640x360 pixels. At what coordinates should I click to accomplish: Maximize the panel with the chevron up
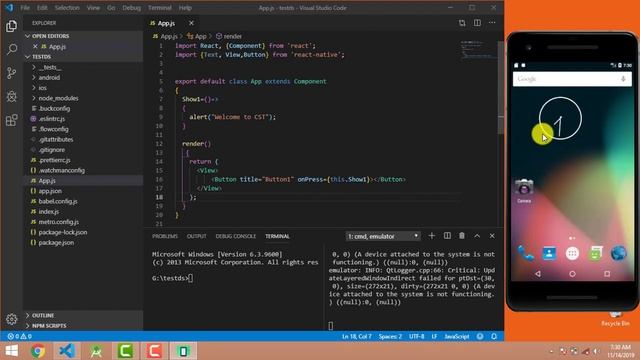point(477,236)
